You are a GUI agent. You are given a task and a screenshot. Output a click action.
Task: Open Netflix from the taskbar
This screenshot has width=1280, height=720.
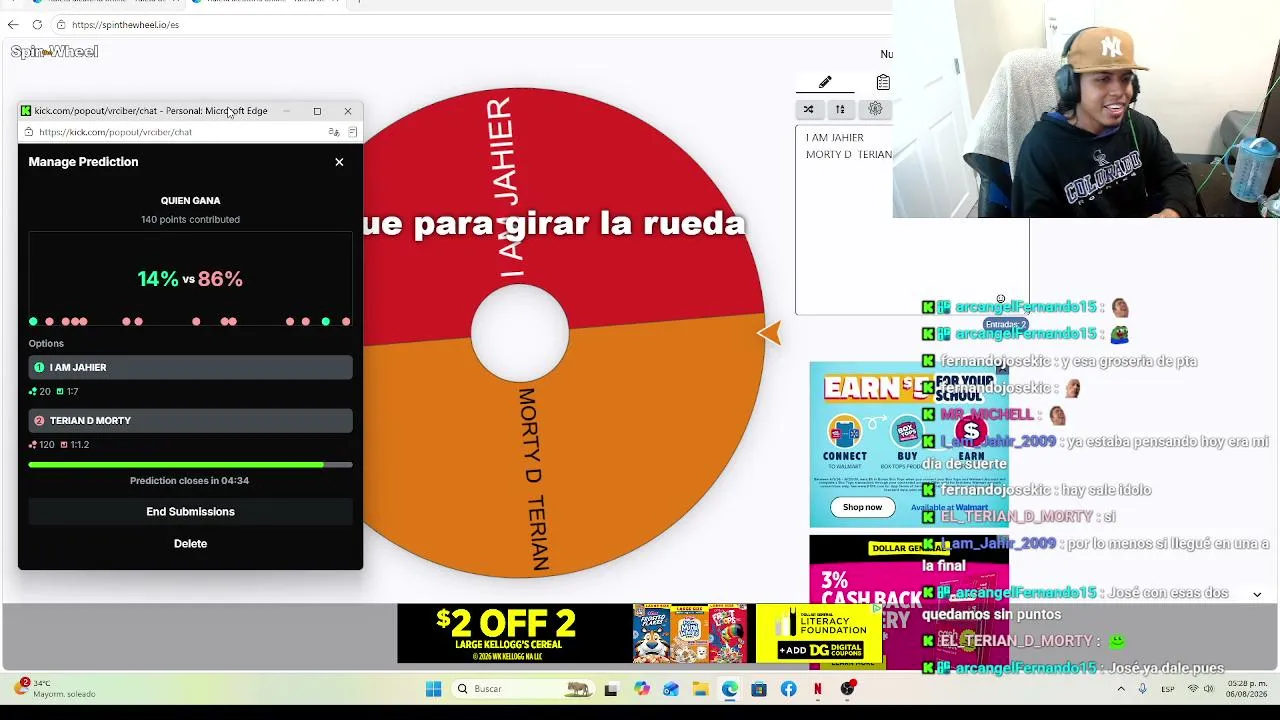pyautogui.click(x=818, y=689)
